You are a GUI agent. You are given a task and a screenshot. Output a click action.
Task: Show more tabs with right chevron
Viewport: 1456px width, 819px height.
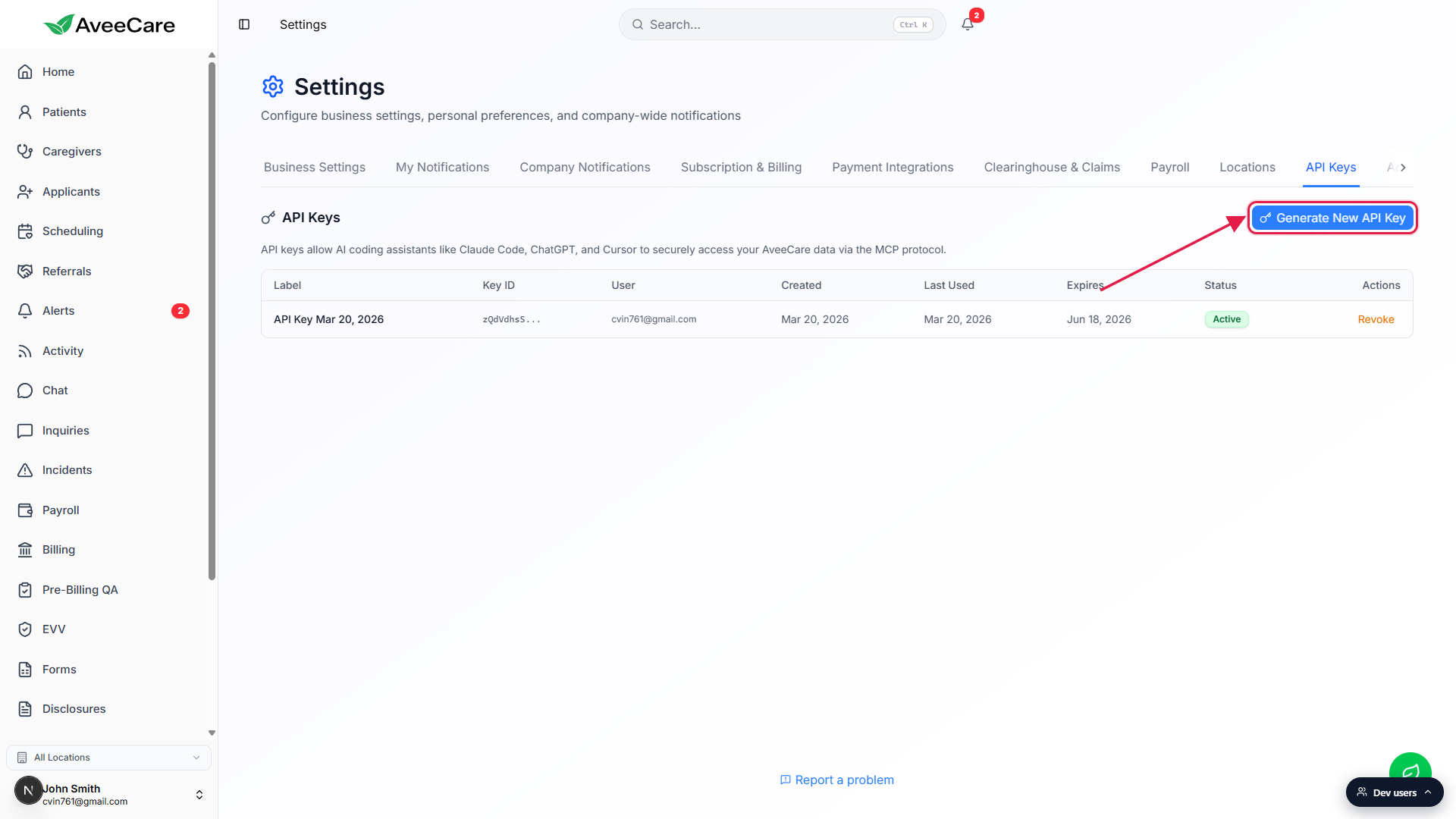click(1403, 168)
